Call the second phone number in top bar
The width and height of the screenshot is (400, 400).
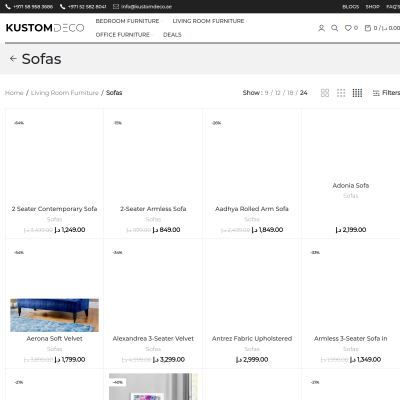pyautogui.click(x=83, y=7)
